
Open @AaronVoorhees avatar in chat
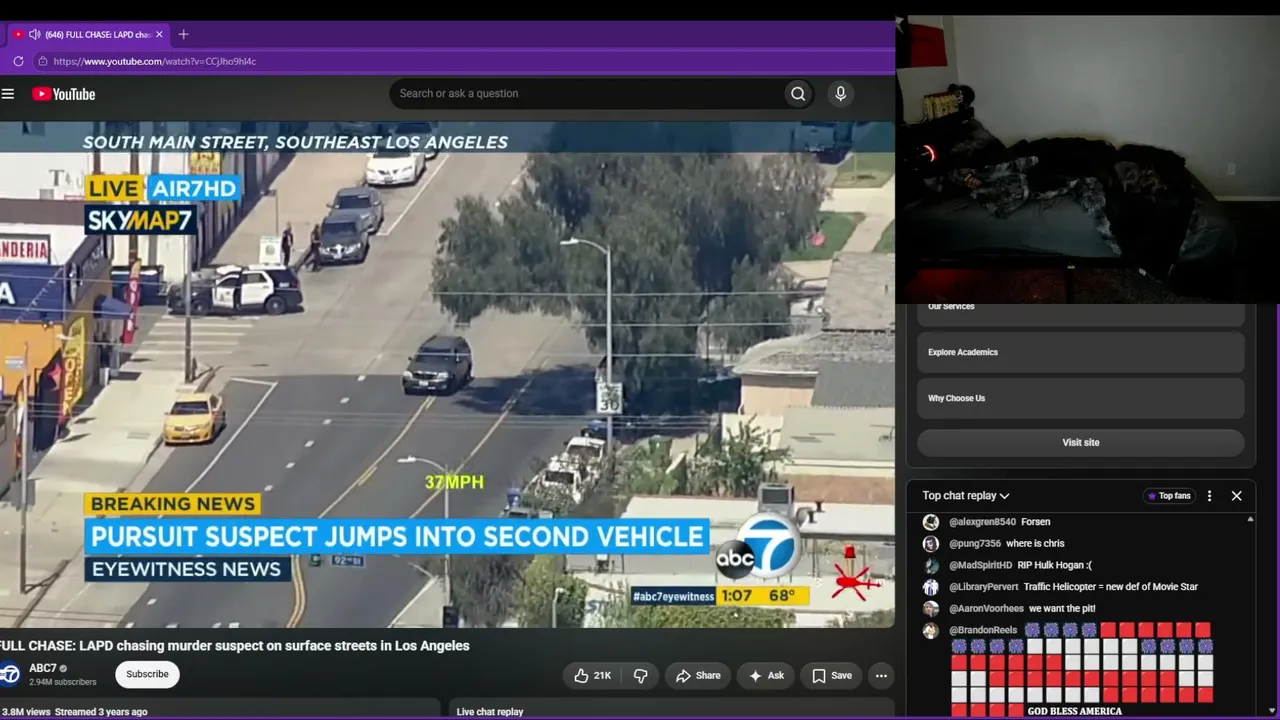931,608
